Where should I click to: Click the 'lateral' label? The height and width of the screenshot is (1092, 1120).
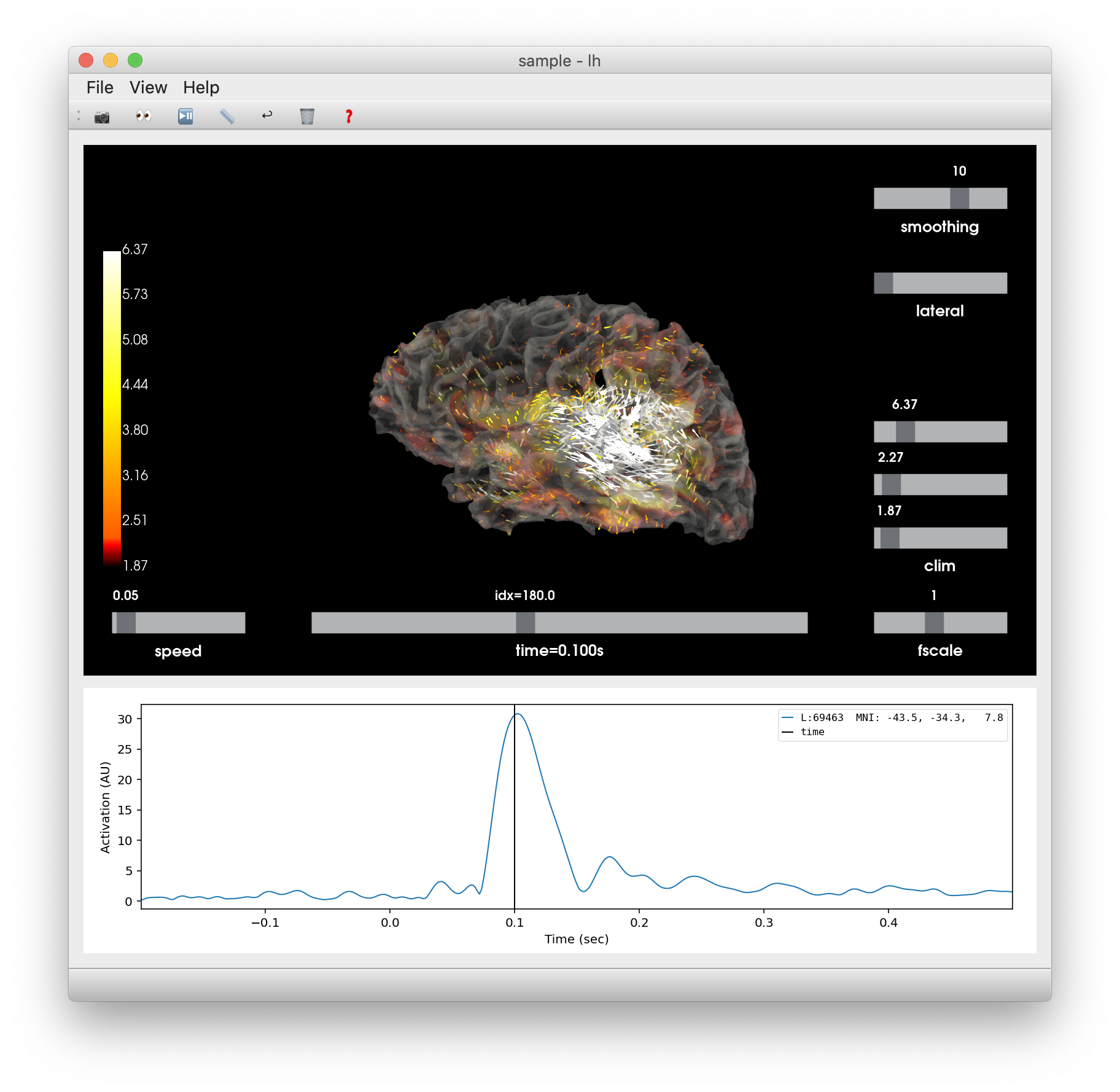click(939, 311)
